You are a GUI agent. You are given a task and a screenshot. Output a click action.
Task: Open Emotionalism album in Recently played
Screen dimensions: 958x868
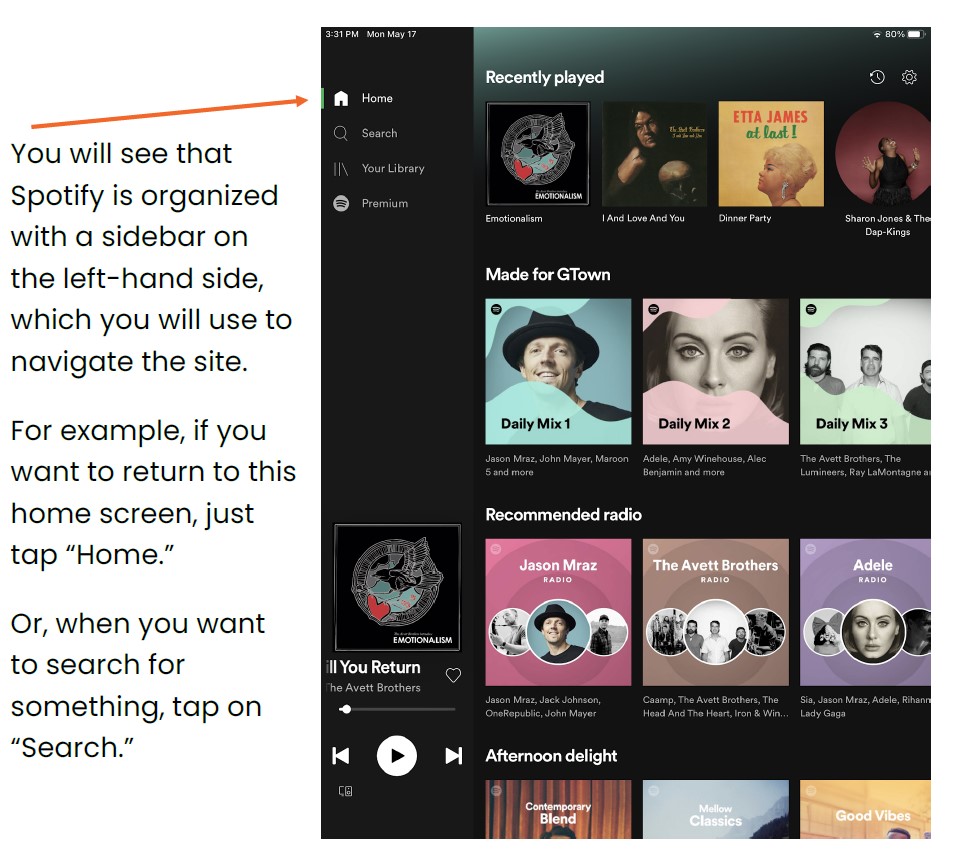point(538,154)
